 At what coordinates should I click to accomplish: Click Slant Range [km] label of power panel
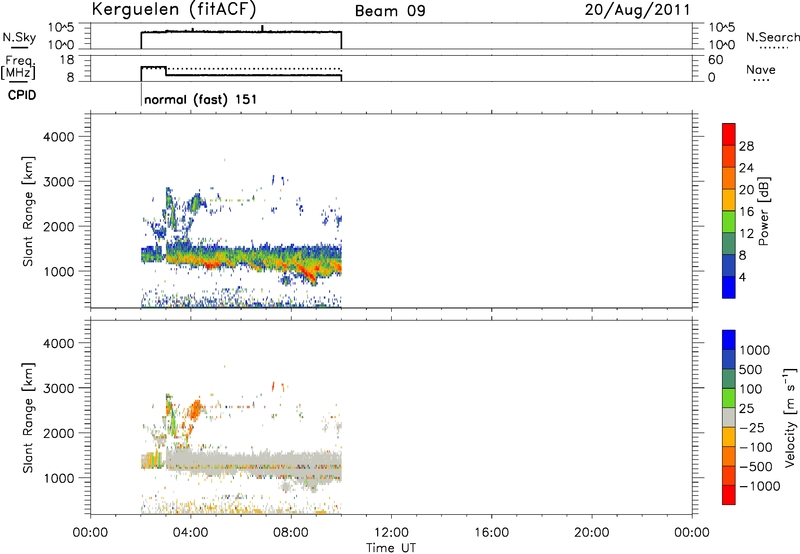click(x=28, y=211)
